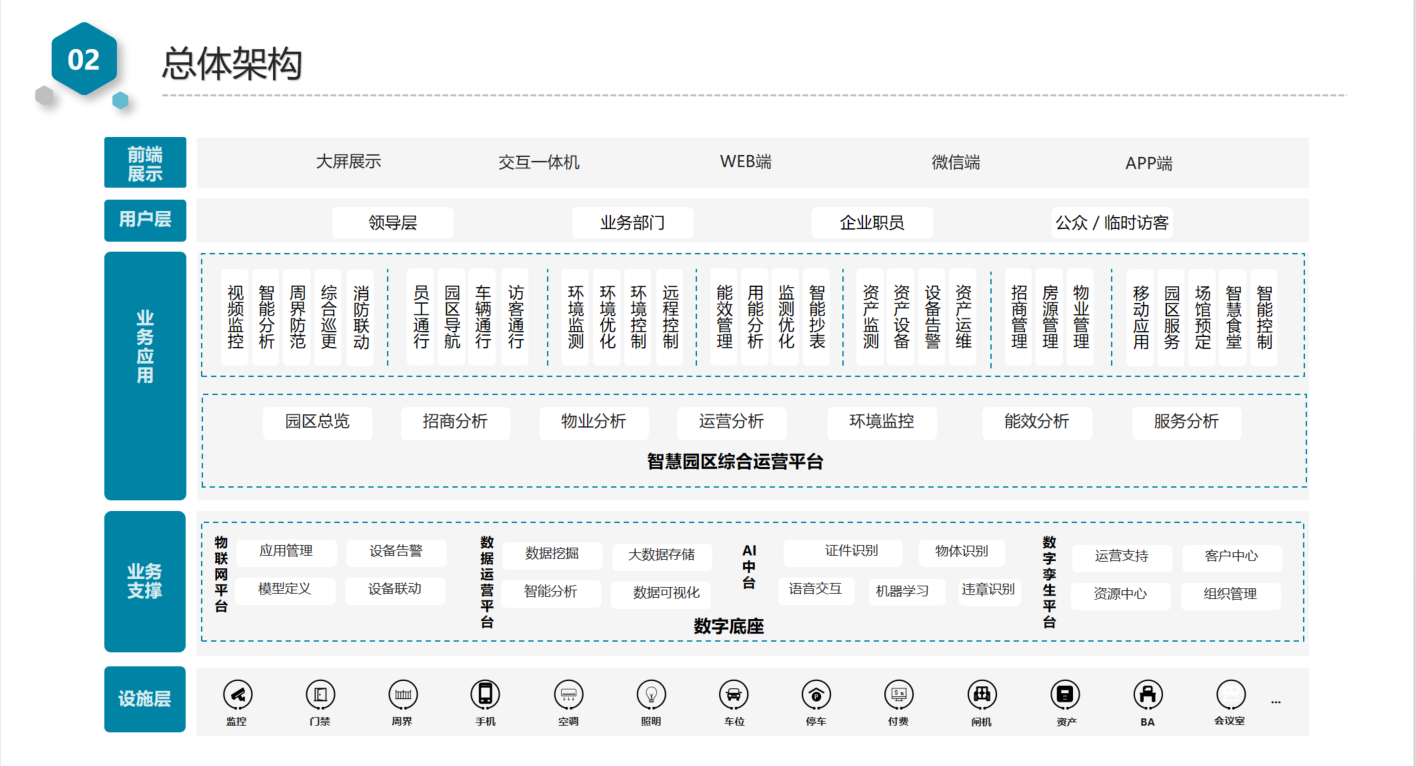This screenshot has height=766, width=1416.
Task: Click the 02 hexagon section badge
Action: pyautogui.click(x=84, y=60)
